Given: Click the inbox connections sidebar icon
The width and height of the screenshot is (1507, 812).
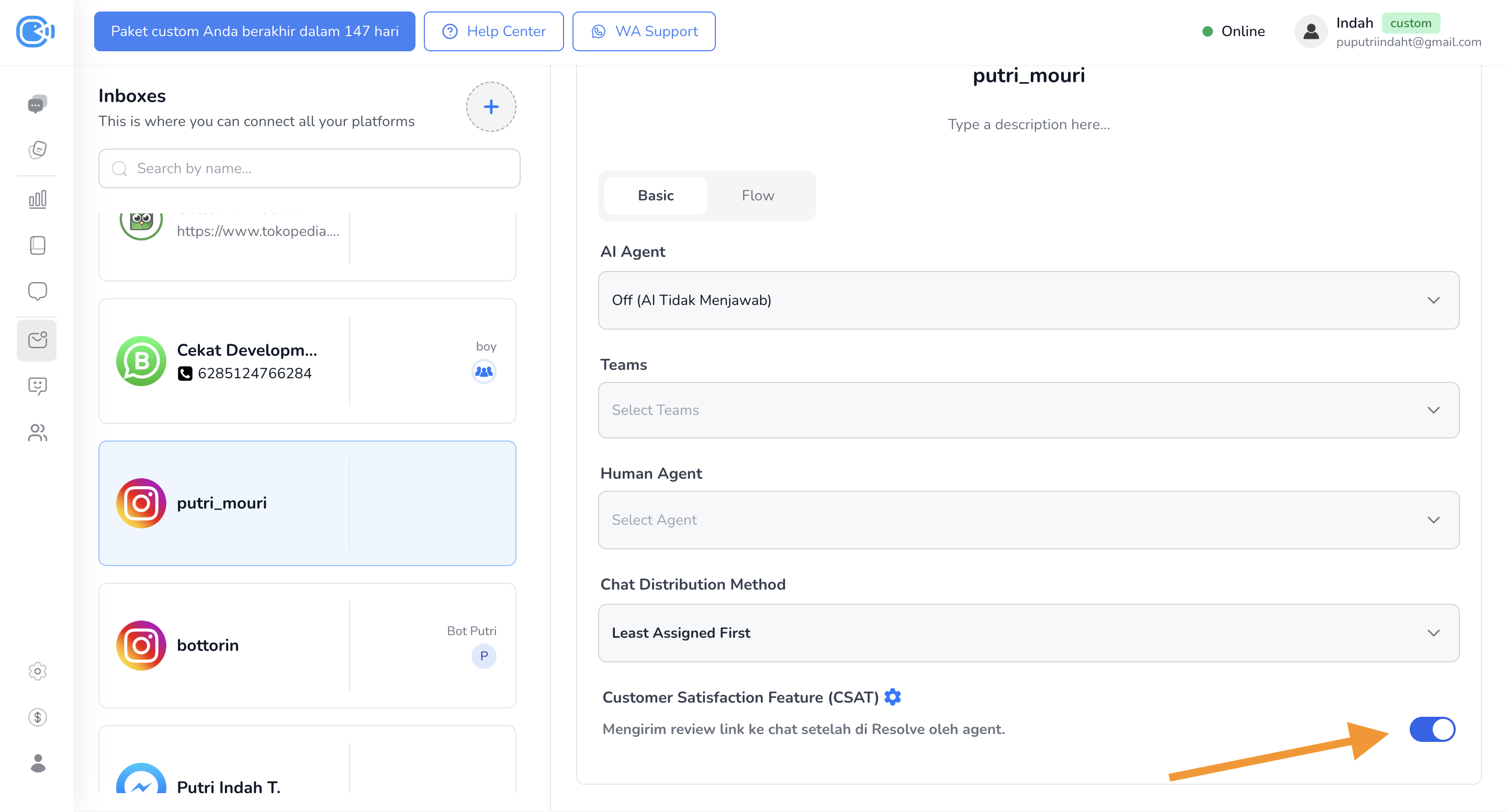Looking at the screenshot, I should [38, 340].
